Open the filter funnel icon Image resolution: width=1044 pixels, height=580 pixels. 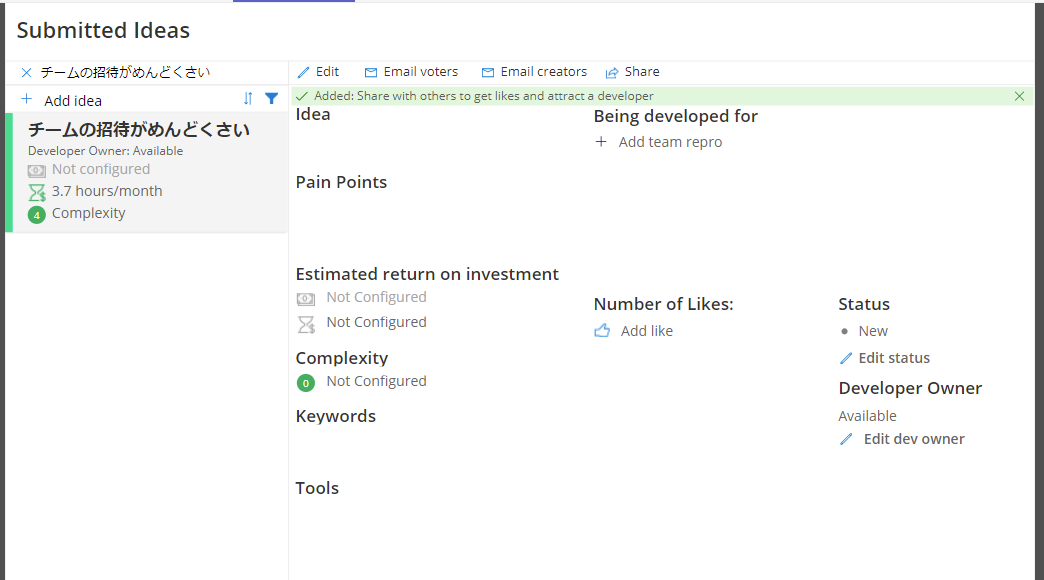pos(271,99)
